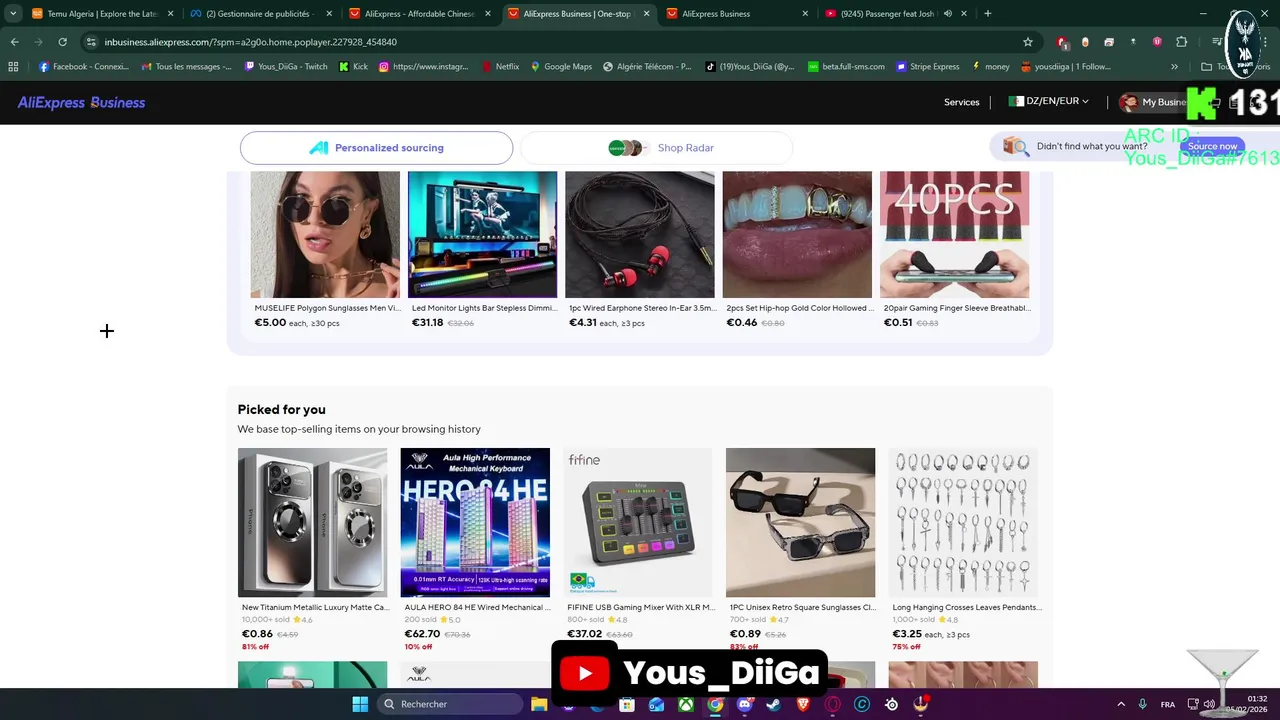
Task: Launch Brave browser from taskbar
Action: (x=803, y=704)
